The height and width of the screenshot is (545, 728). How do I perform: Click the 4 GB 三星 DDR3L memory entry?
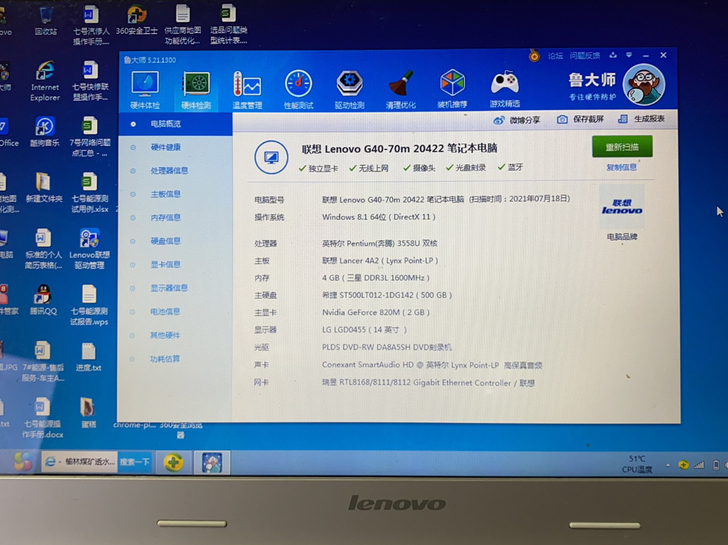[375, 278]
